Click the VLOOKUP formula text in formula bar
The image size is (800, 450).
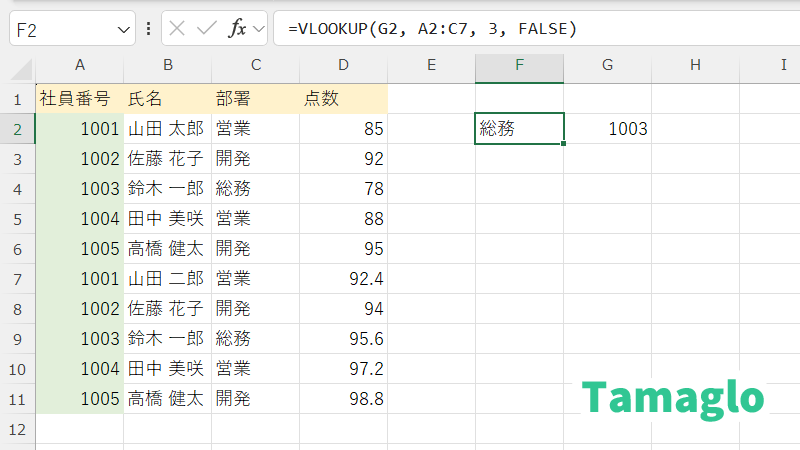[432, 29]
